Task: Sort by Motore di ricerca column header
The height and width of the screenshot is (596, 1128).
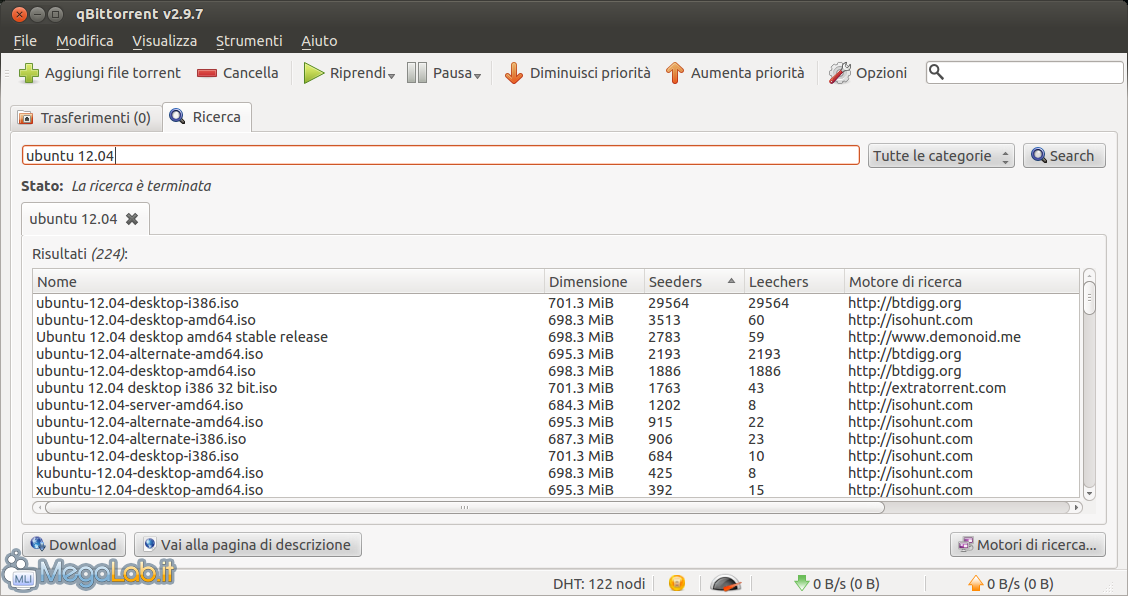Action: [962, 281]
